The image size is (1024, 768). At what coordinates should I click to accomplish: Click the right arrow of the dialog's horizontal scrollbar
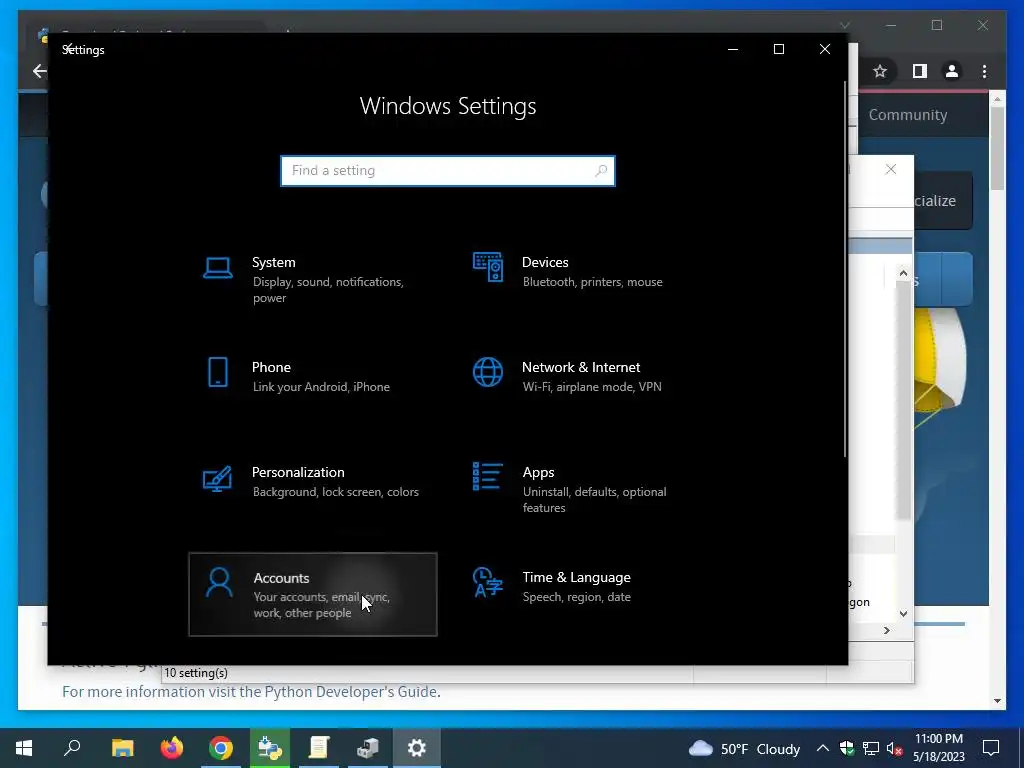coord(886,630)
